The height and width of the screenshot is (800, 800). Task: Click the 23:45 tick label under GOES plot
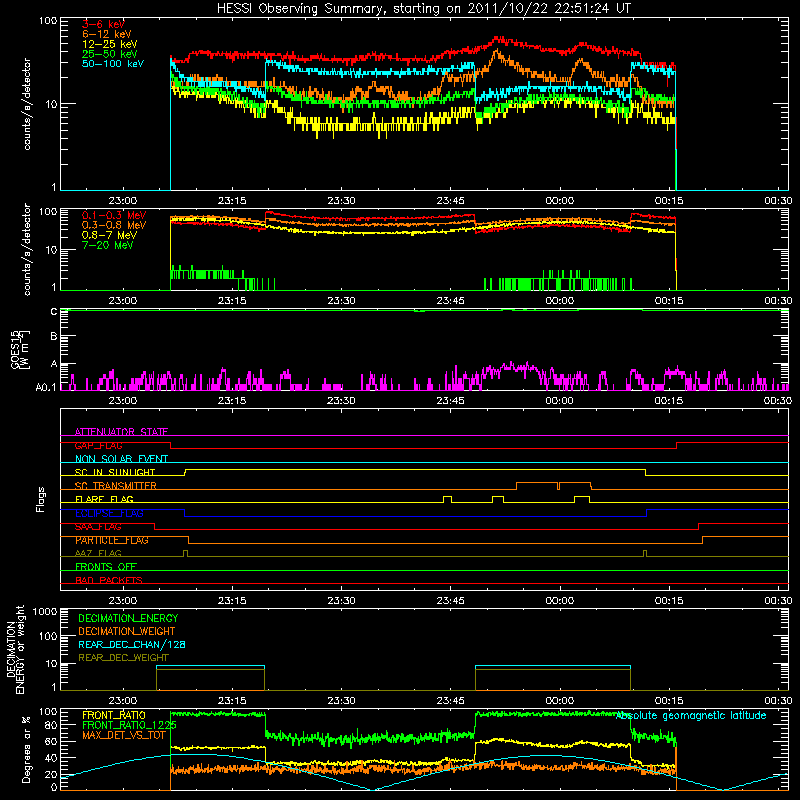point(451,401)
